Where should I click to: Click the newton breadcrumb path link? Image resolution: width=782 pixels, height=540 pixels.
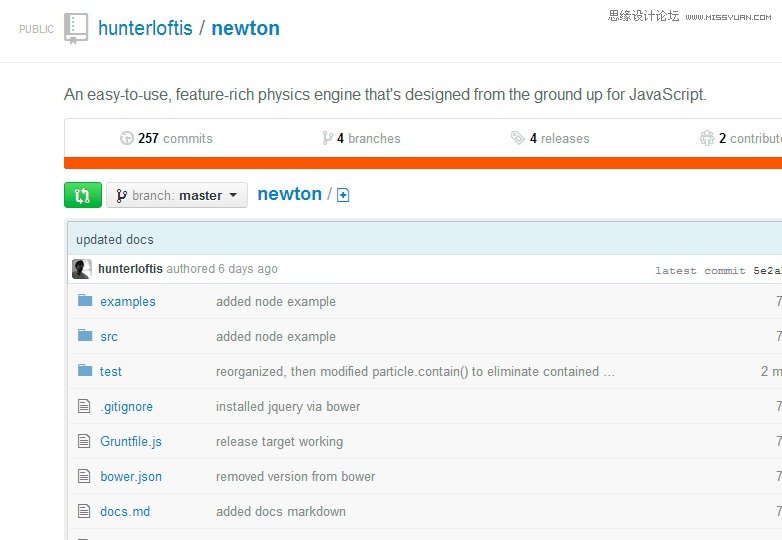[x=289, y=194]
